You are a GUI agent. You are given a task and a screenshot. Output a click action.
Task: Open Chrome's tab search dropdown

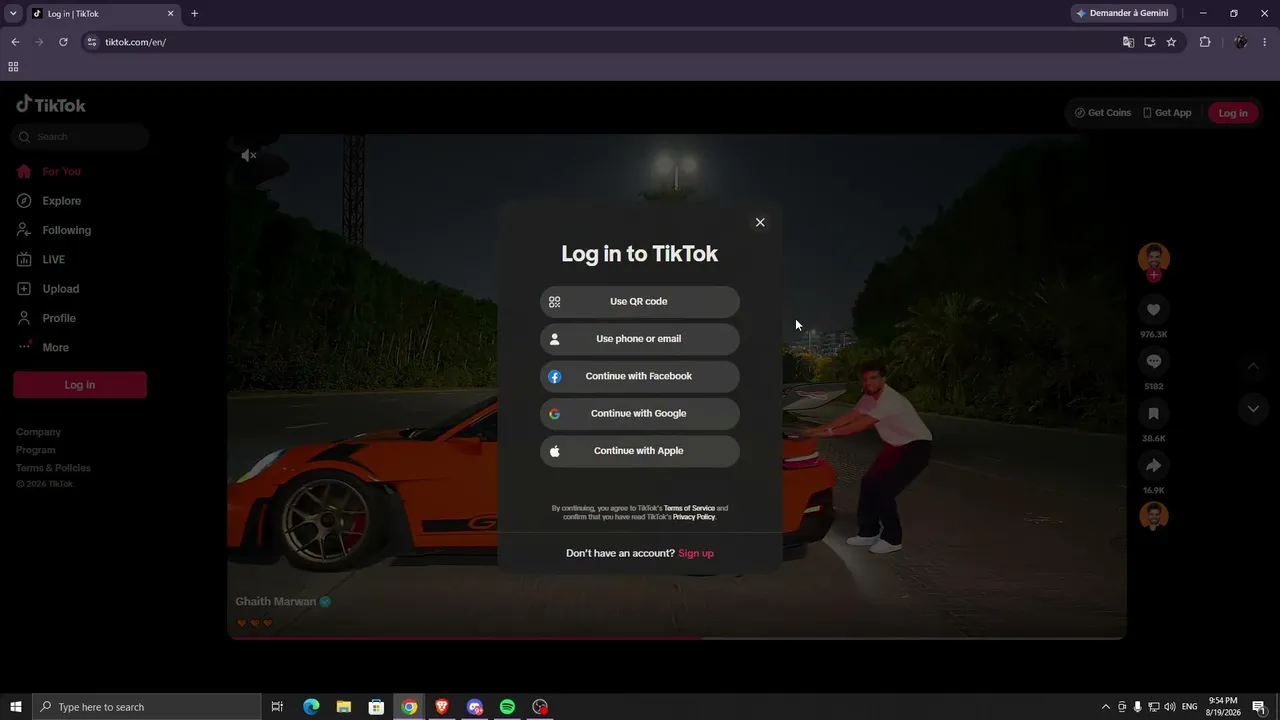(x=13, y=13)
